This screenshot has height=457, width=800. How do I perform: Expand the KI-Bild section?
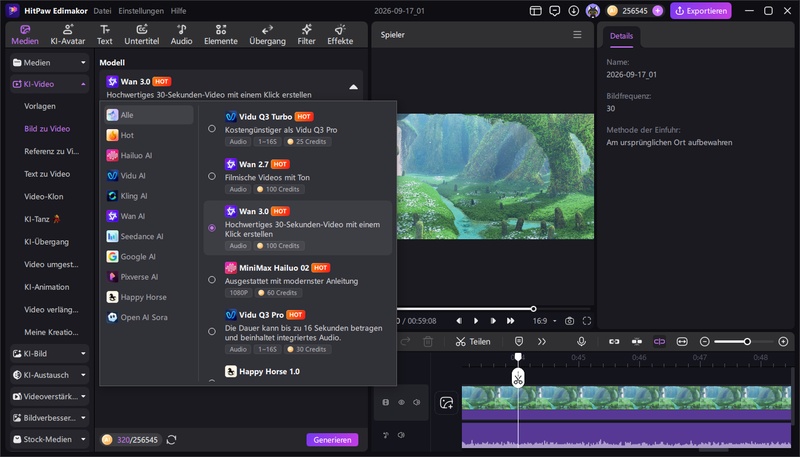(49, 353)
